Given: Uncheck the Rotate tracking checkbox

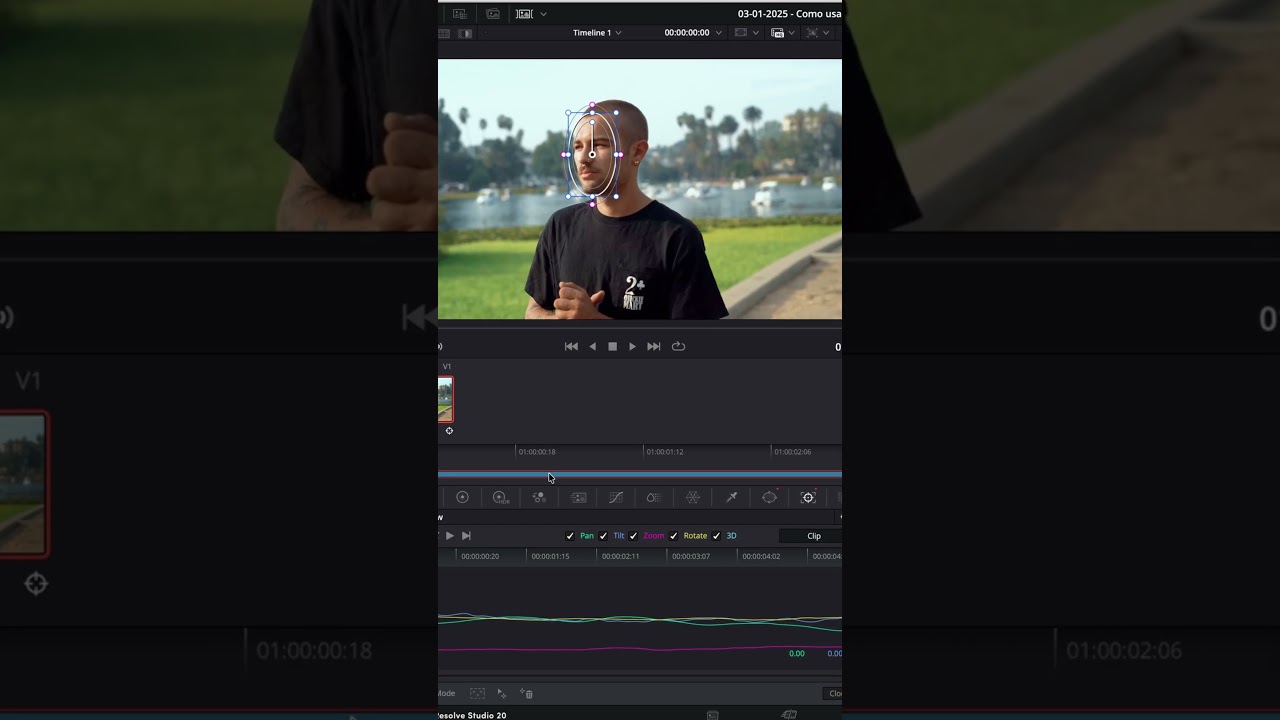Looking at the screenshot, I should tap(673, 536).
